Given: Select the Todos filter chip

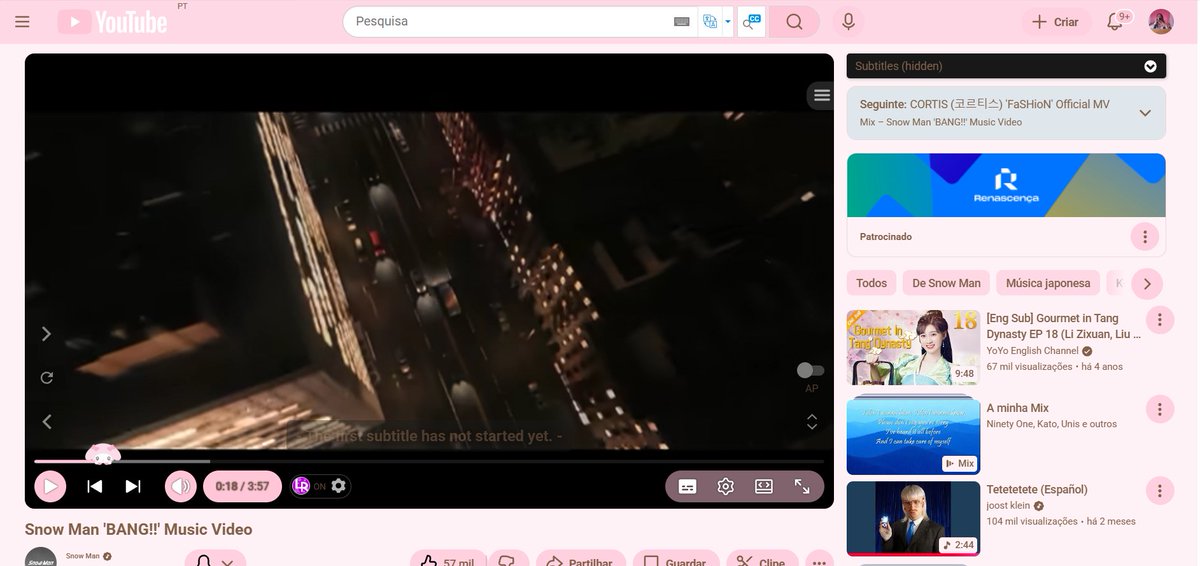Looking at the screenshot, I should pos(871,283).
